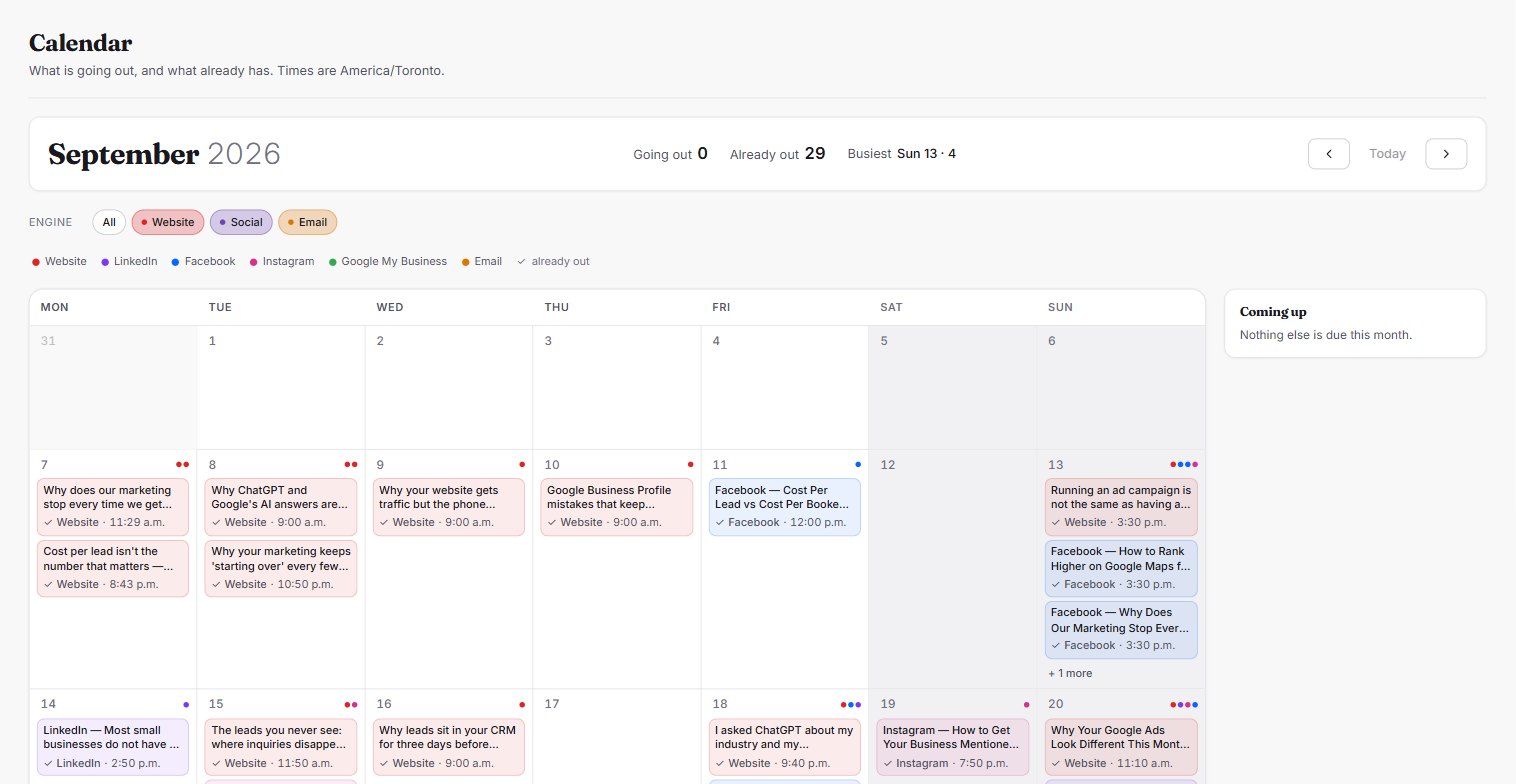Click the colored dots on day 13
Image resolution: width=1516 pixels, height=784 pixels.
(x=1184, y=464)
